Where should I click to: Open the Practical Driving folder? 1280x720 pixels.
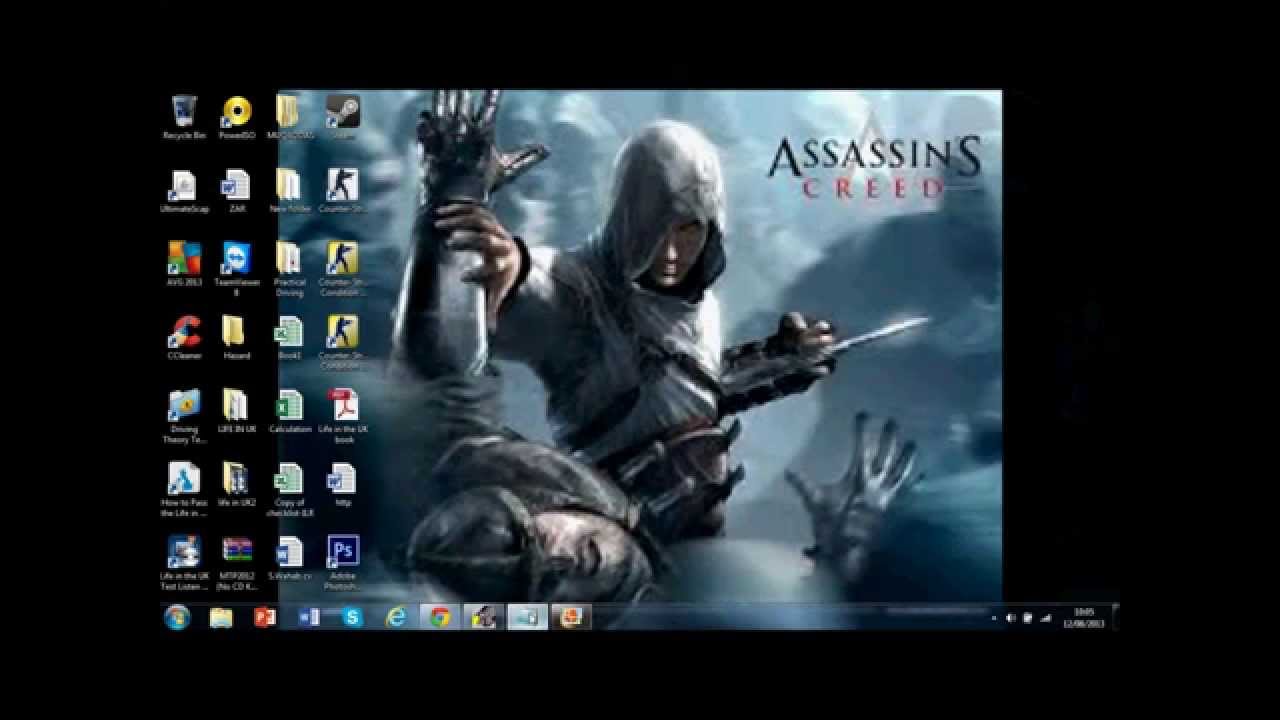point(290,268)
